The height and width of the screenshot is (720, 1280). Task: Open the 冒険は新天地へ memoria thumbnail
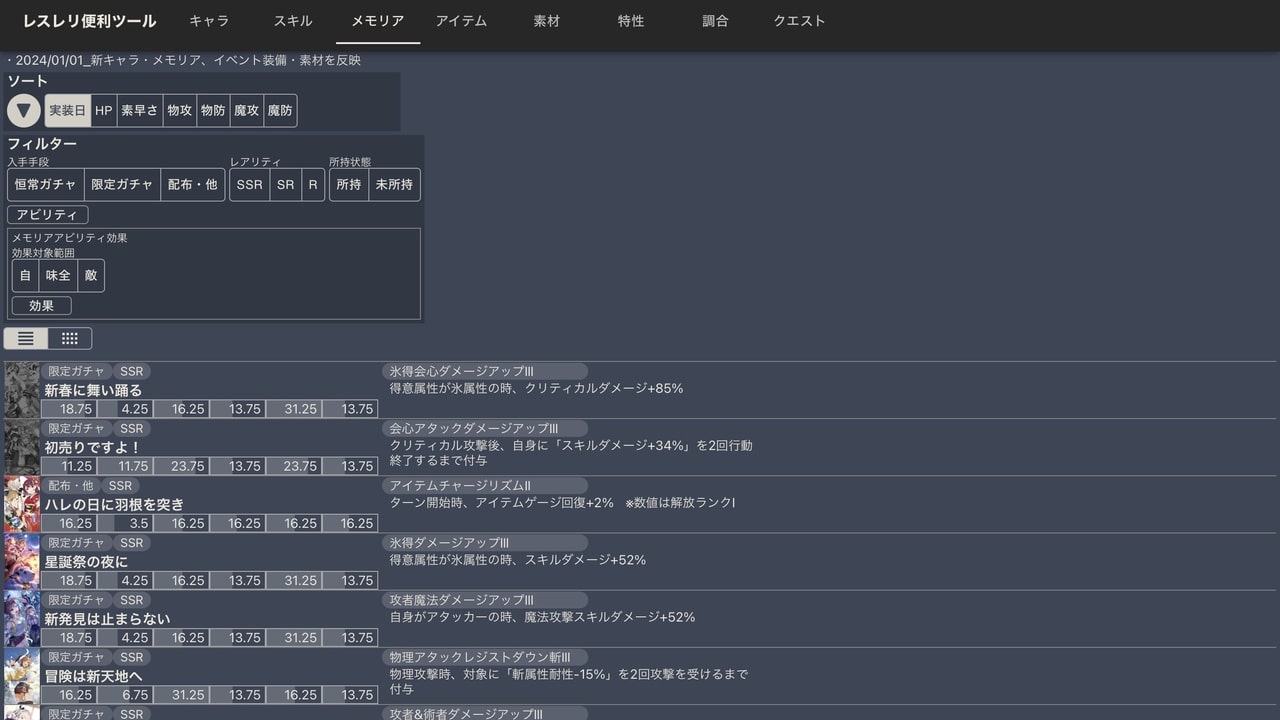coord(22,675)
